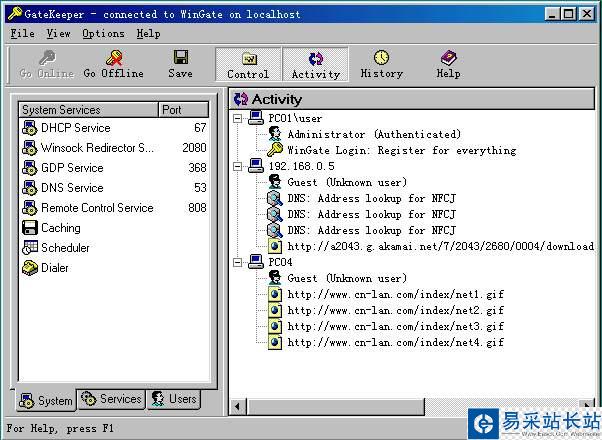Click the PC04 computer icon

click(256, 261)
